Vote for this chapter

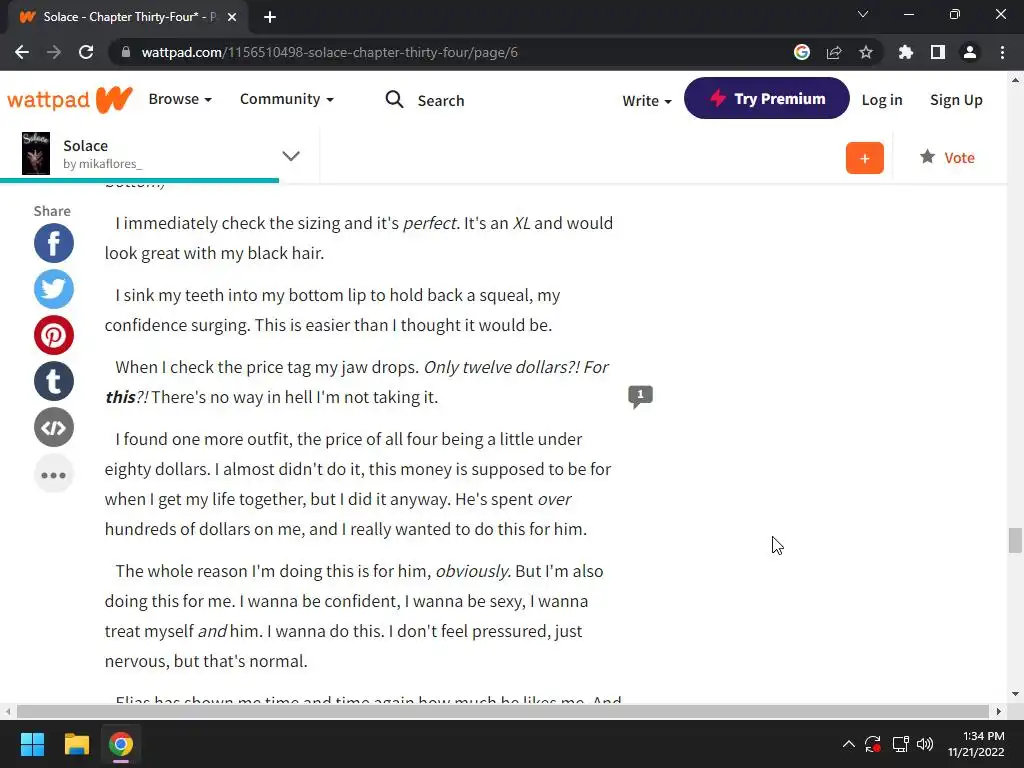(x=947, y=157)
